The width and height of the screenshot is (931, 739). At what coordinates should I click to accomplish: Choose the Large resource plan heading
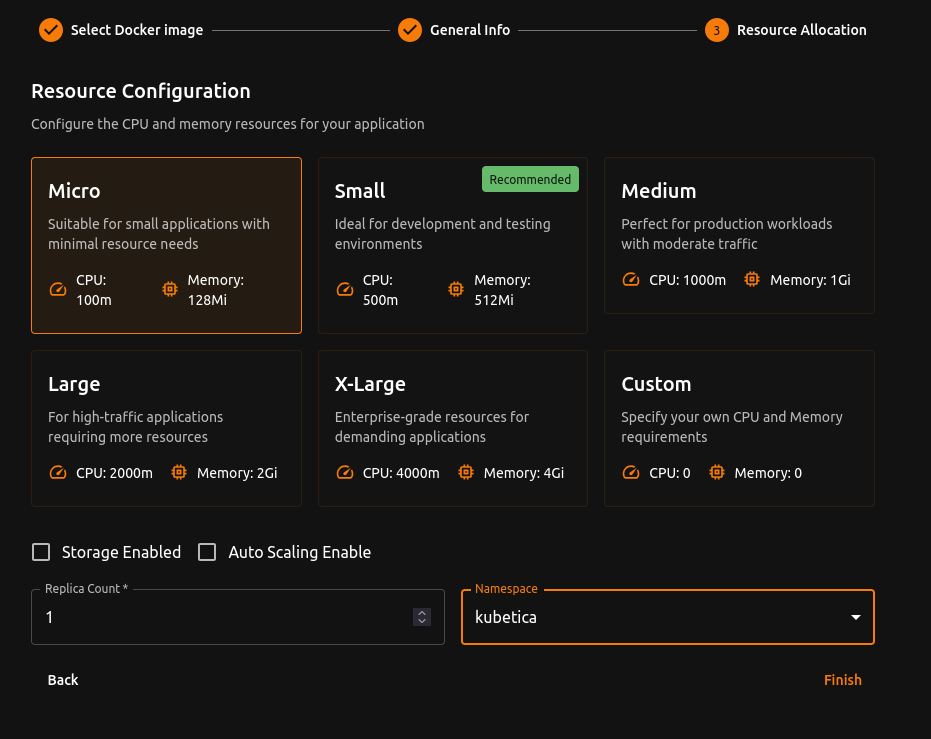[74, 385]
